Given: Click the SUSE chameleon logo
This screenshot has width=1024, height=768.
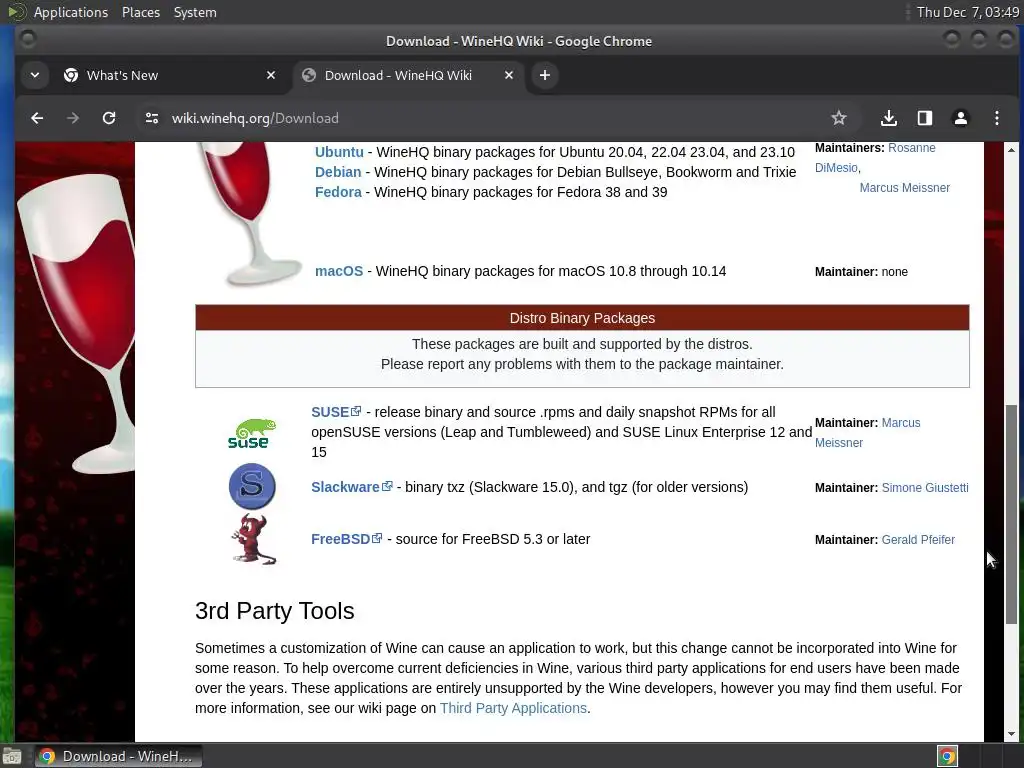Looking at the screenshot, I should click(x=252, y=433).
